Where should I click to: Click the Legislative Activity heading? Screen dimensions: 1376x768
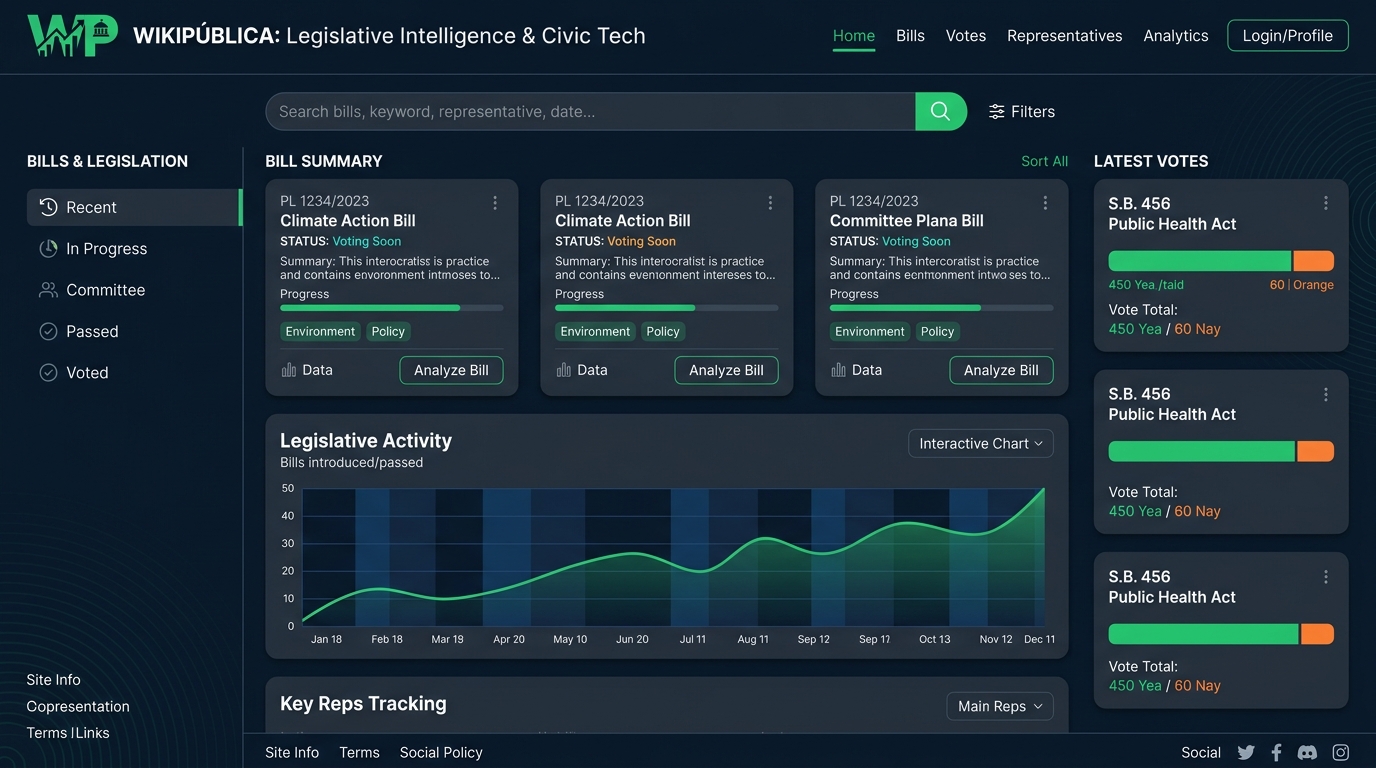366,441
